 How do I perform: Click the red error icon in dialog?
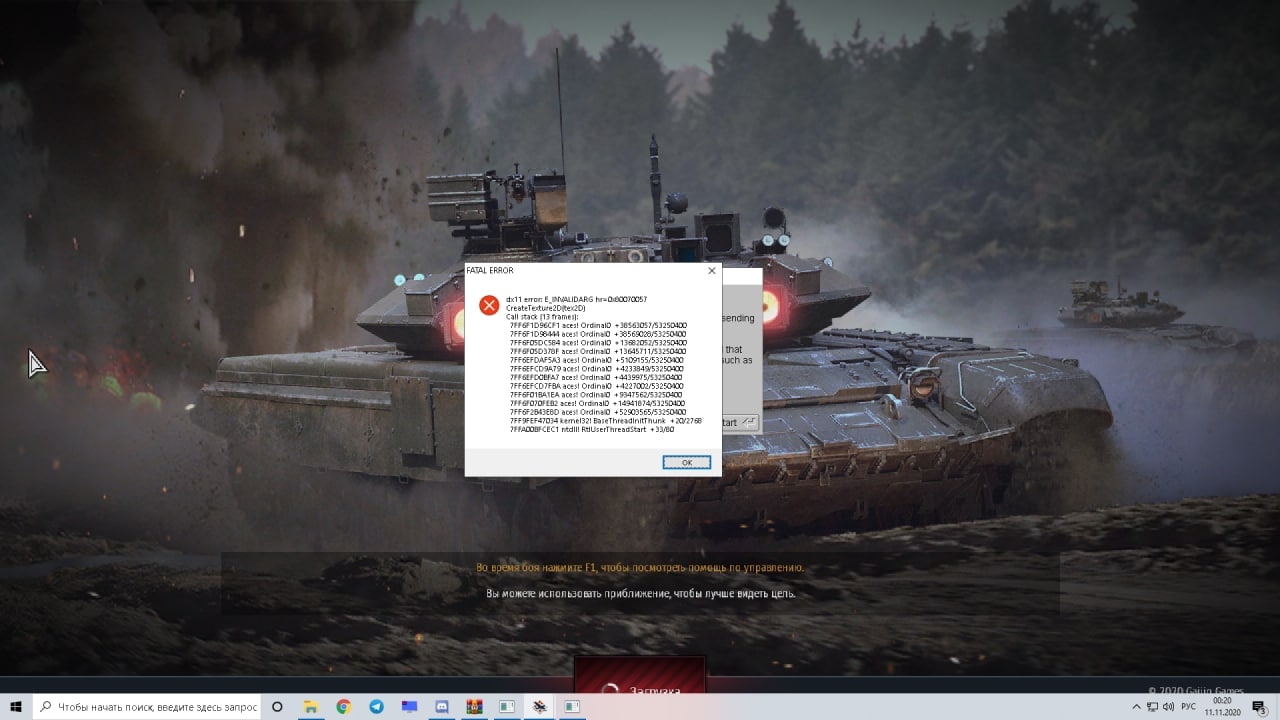[x=489, y=305]
